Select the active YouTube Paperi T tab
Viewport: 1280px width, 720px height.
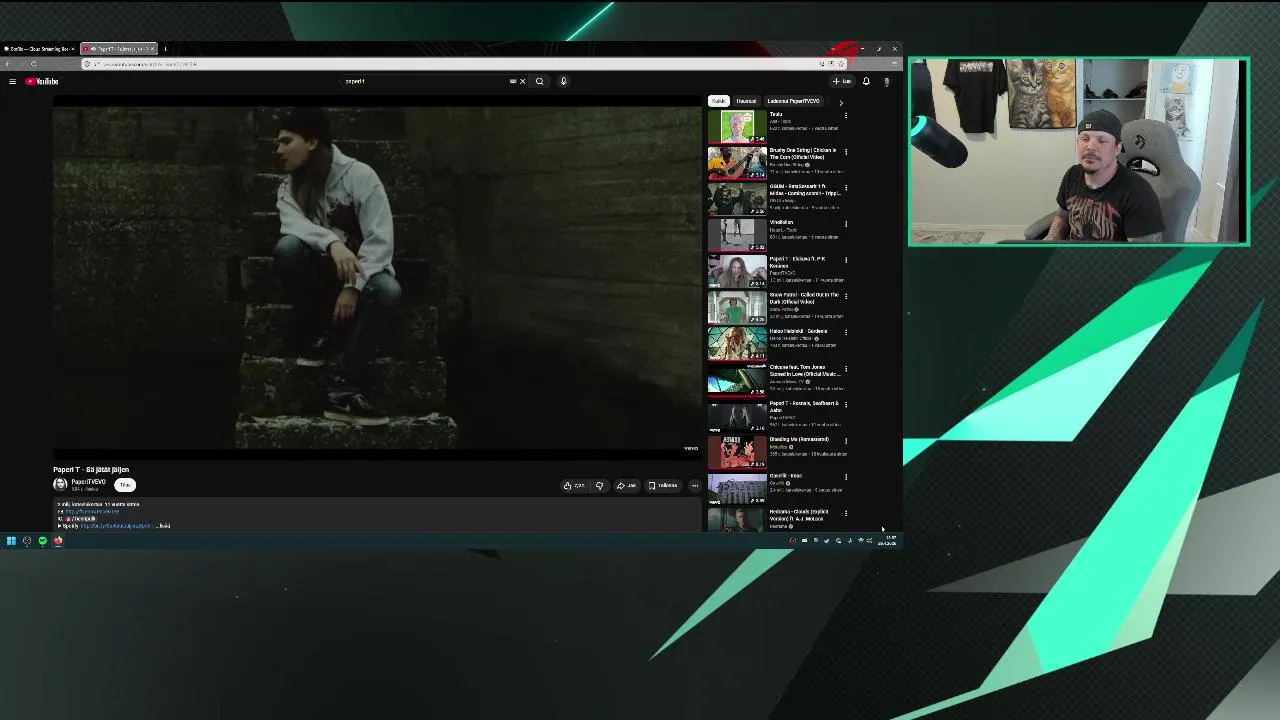(x=119, y=48)
